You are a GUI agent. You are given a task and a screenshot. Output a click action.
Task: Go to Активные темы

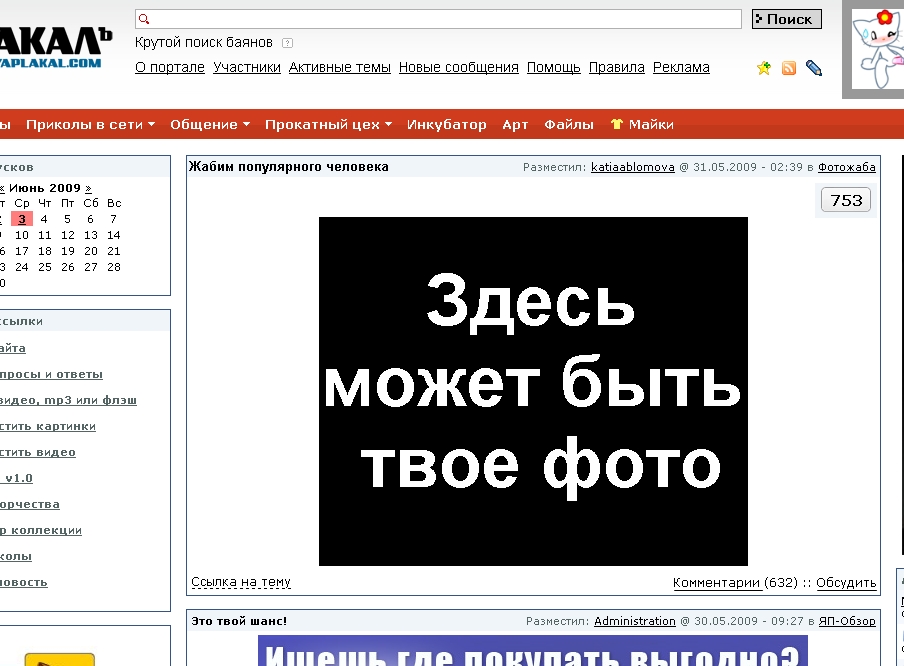pos(340,67)
